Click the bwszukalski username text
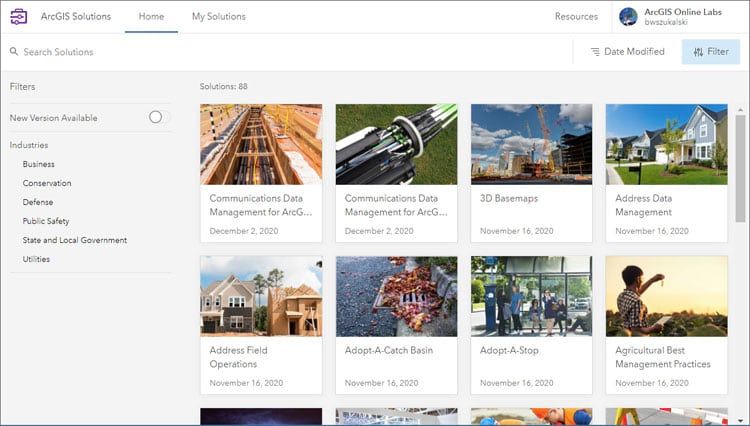 coord(666,22)
